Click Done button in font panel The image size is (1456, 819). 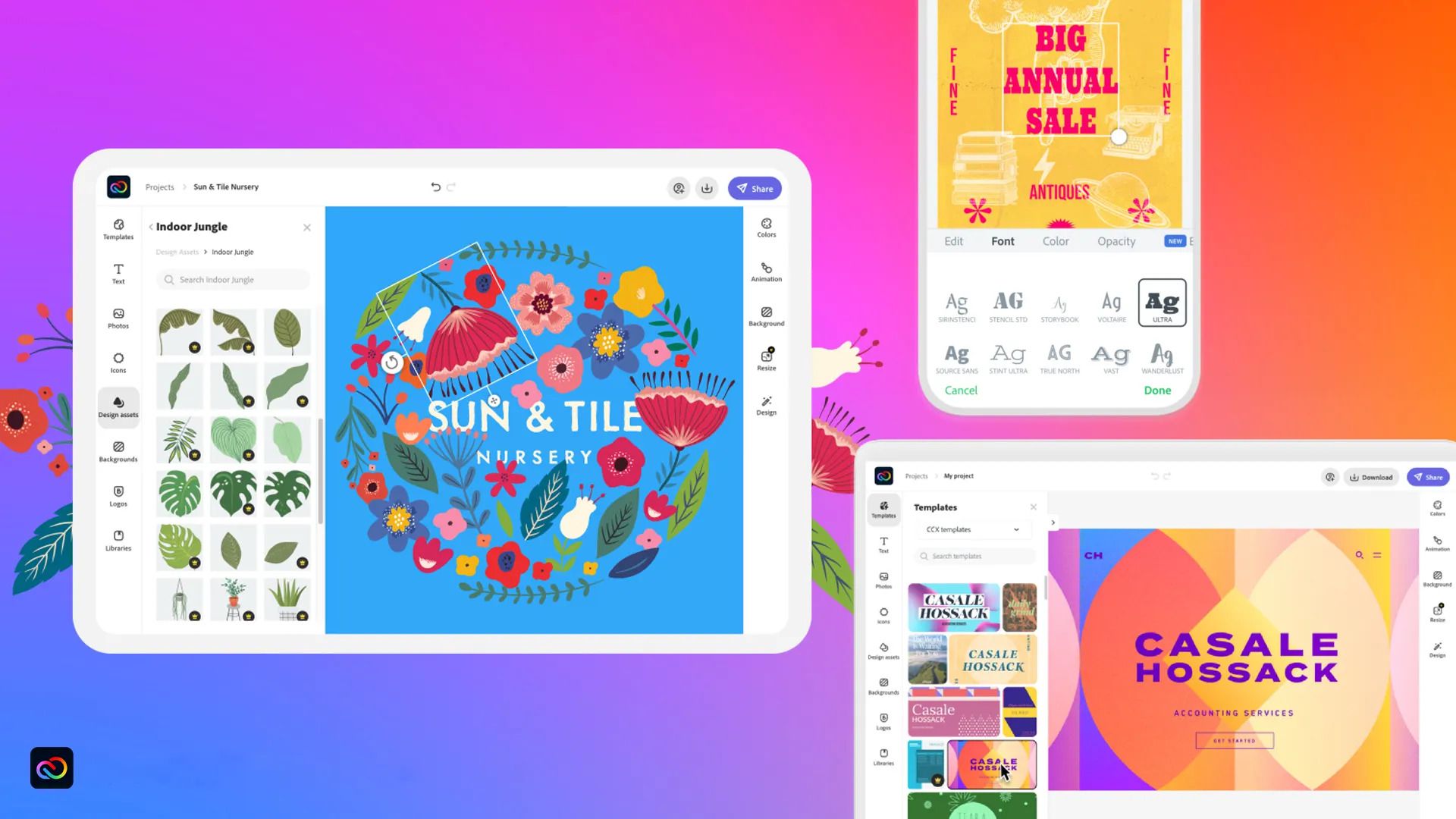[1157, 390]
